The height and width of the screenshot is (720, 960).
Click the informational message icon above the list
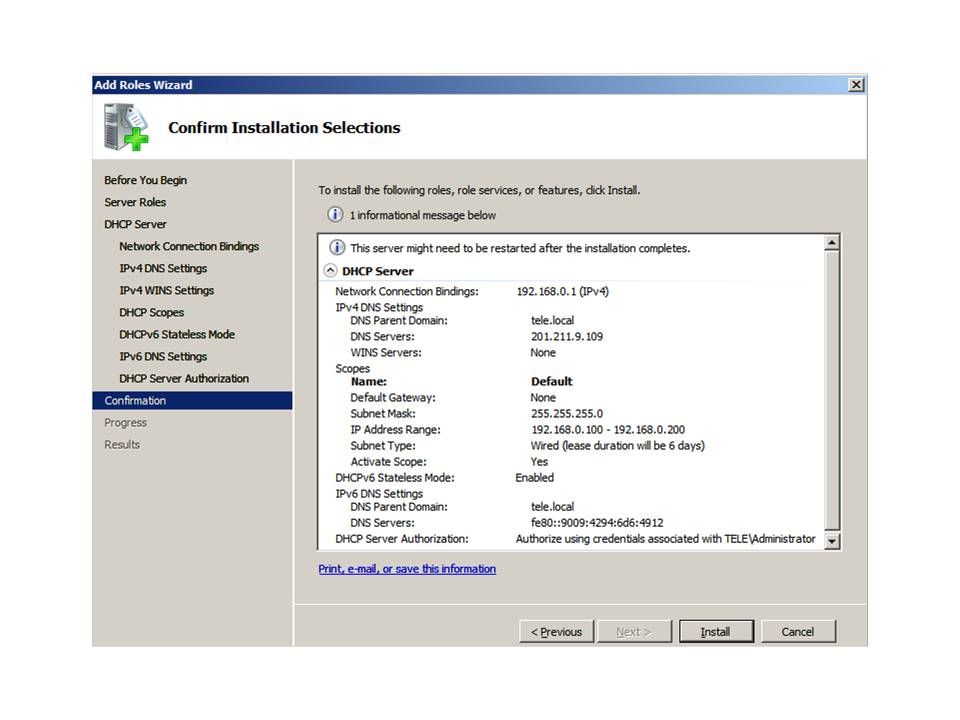point(336,215)
